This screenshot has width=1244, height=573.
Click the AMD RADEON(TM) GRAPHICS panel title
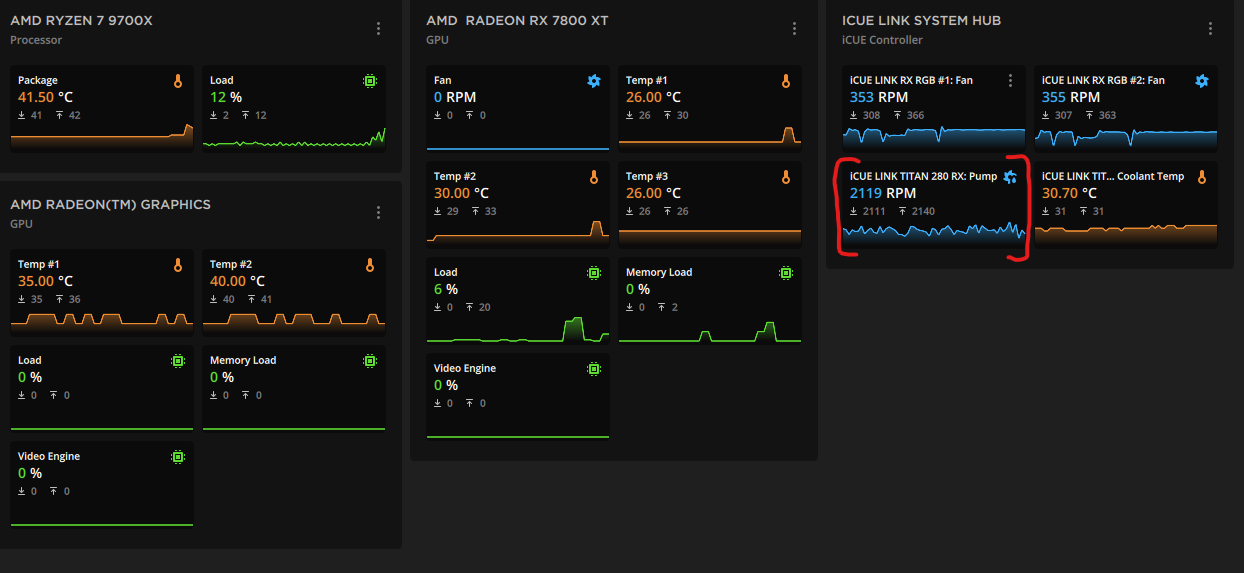coord(110,205)
